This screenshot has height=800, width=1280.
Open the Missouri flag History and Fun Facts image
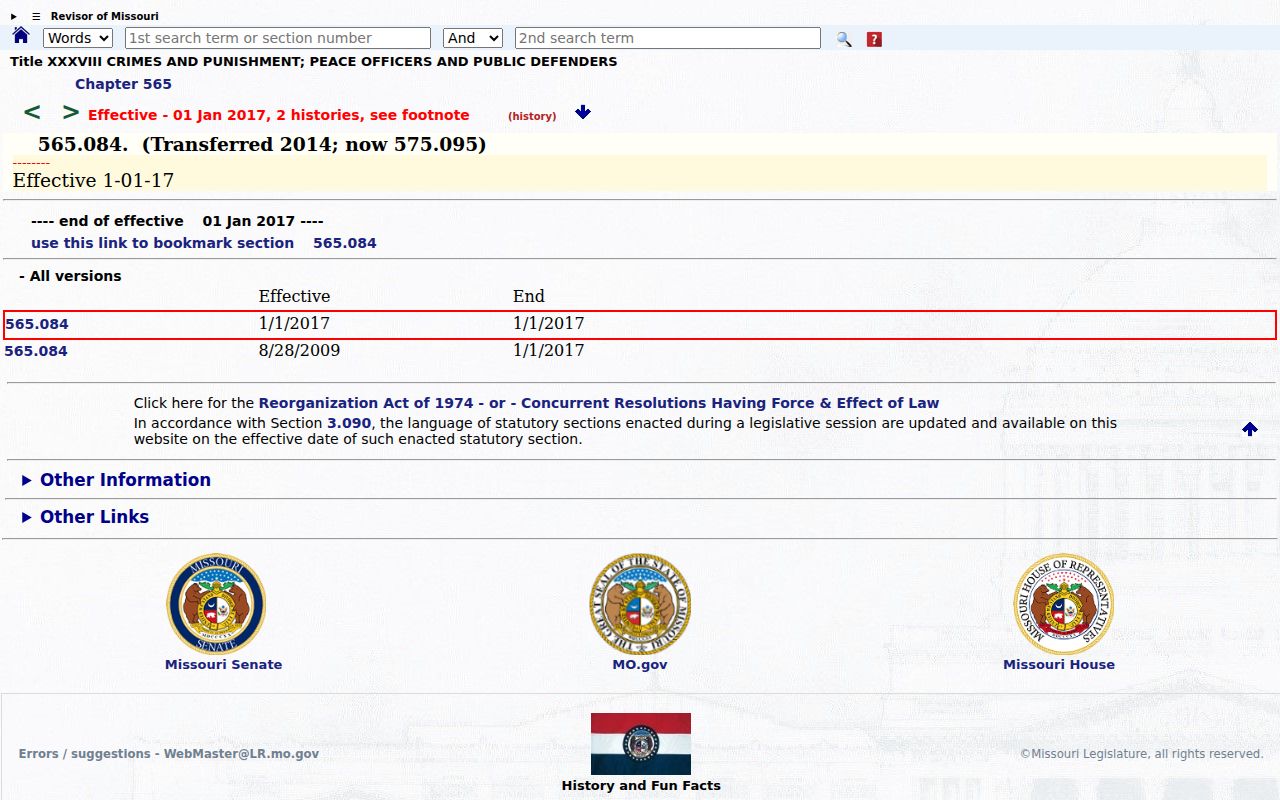click(641, 744)
